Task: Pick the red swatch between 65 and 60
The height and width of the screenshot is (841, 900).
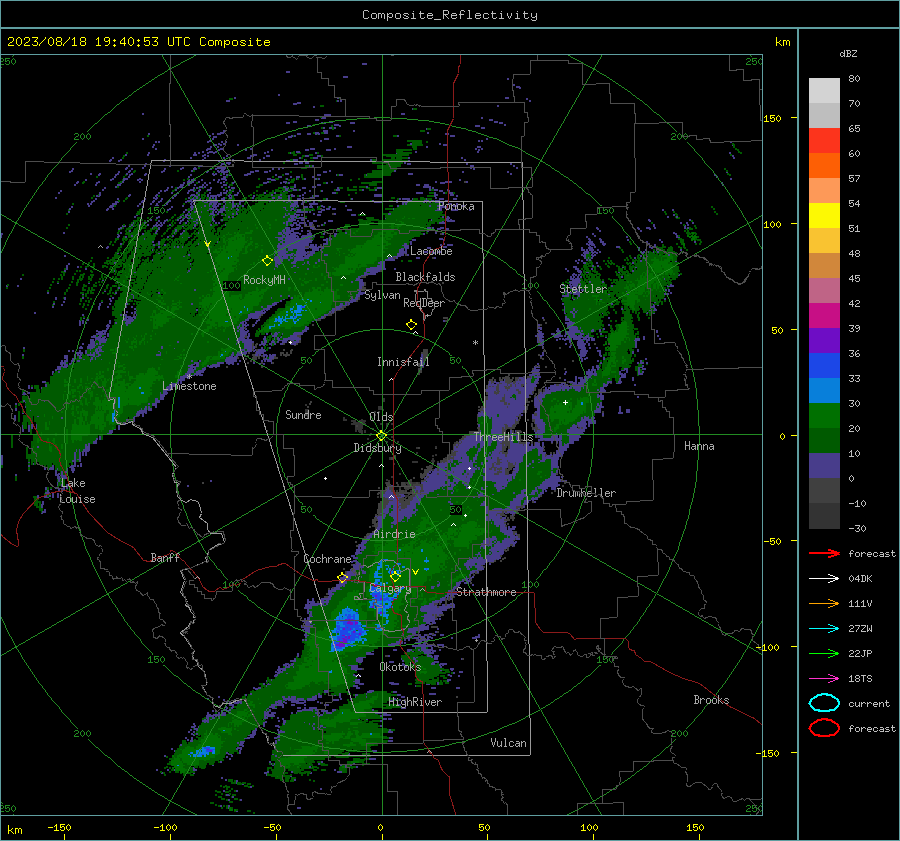Action: [x=824, y=141]
